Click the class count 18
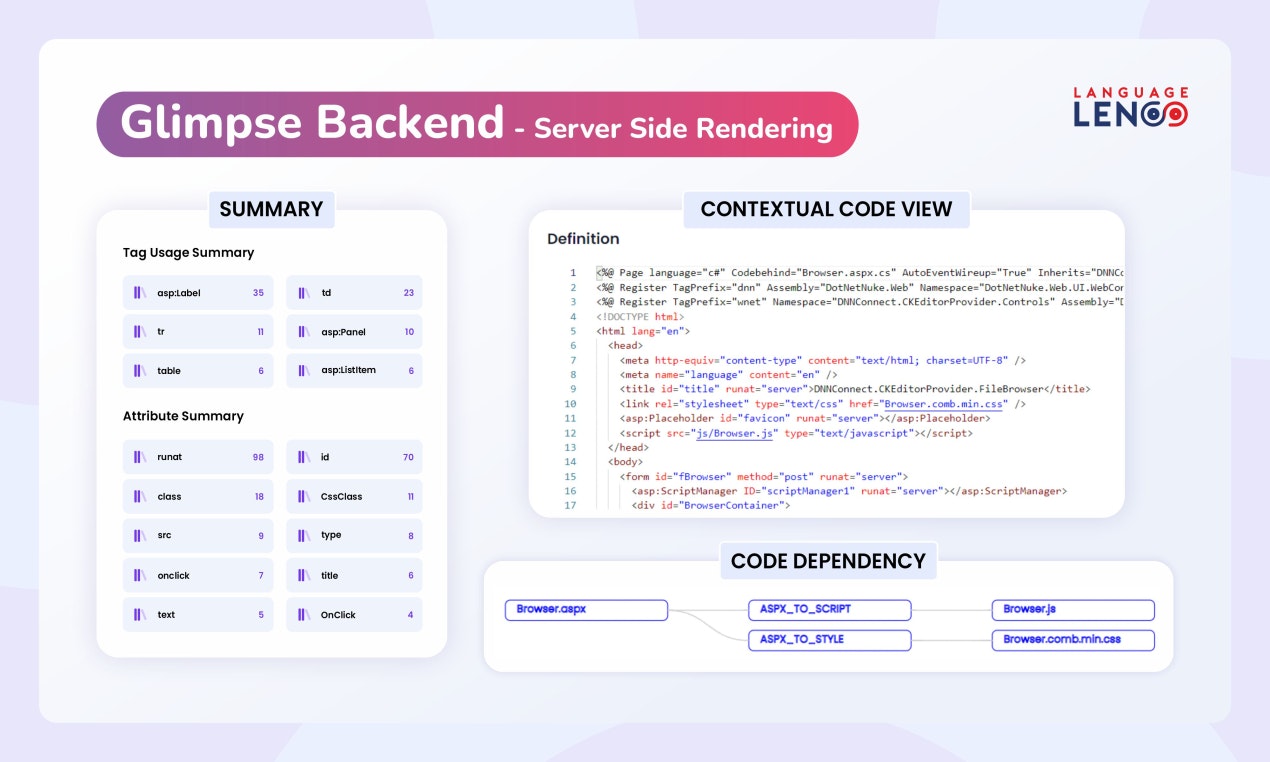Viewport: 1270px width, 762px height. pyautogui.click(x=259, y=497)
